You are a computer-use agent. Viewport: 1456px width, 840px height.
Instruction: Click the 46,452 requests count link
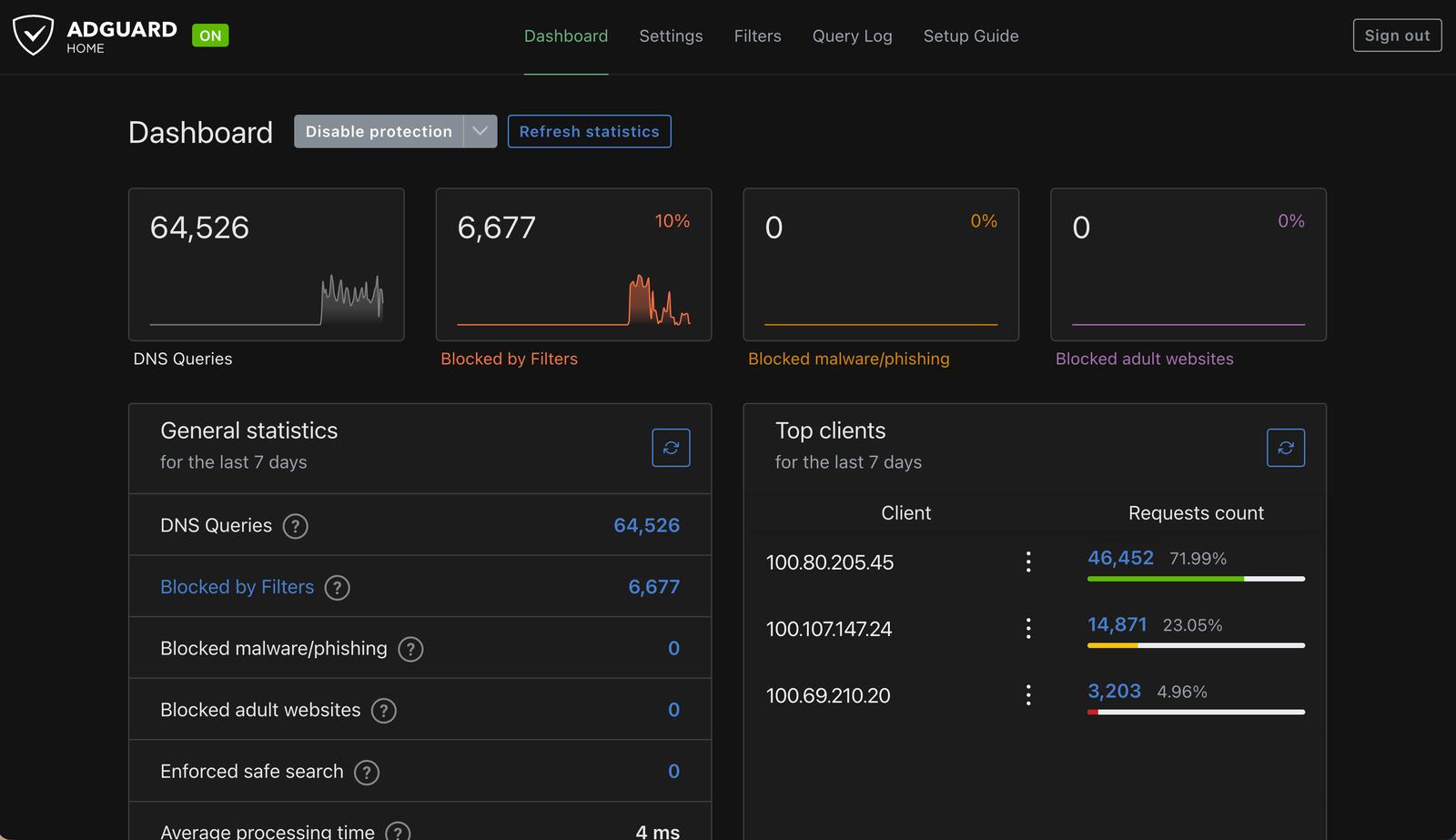click(x=1120, y=558)
